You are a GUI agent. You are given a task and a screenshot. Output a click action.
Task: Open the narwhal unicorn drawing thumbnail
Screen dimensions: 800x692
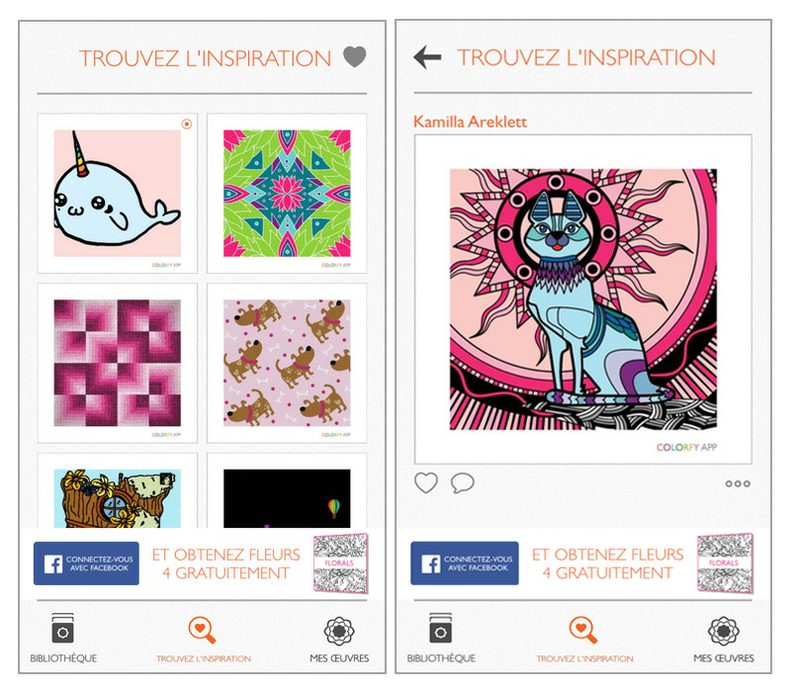(x=117, y=193)
